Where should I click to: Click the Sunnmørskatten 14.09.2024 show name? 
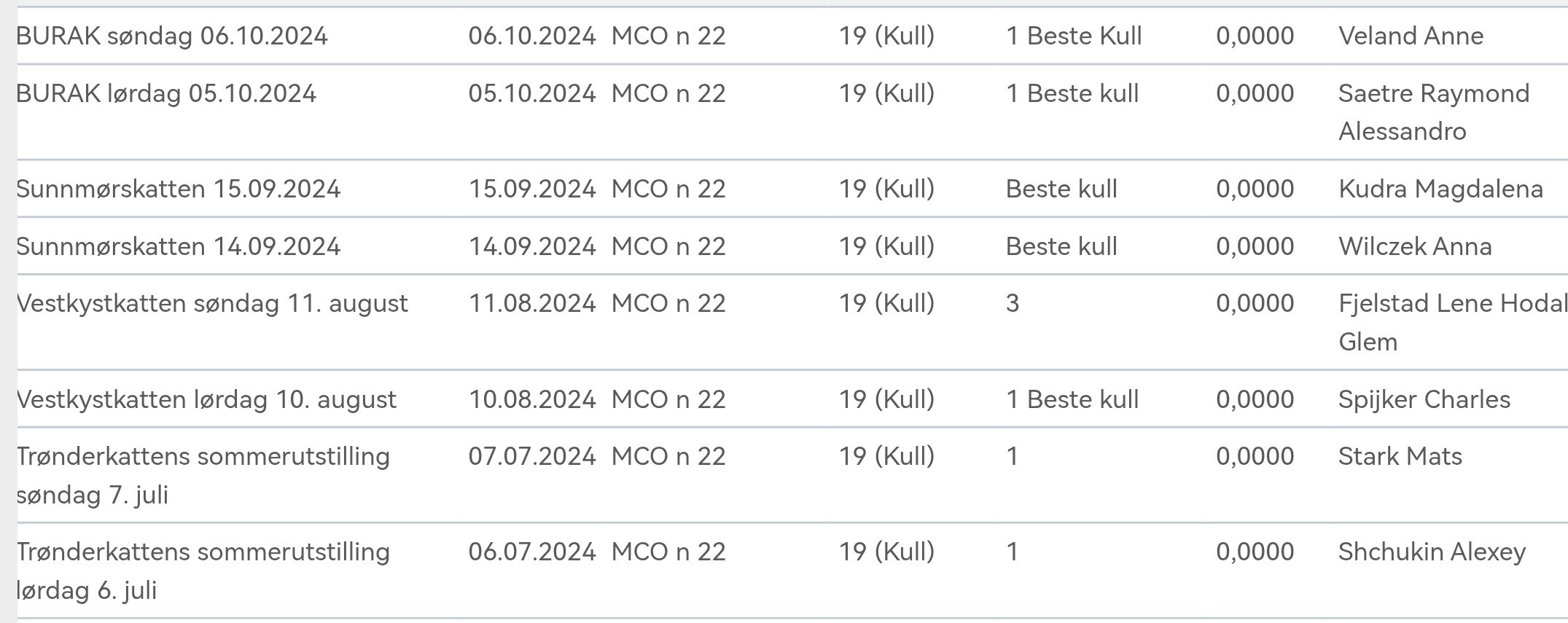[179, 246]
